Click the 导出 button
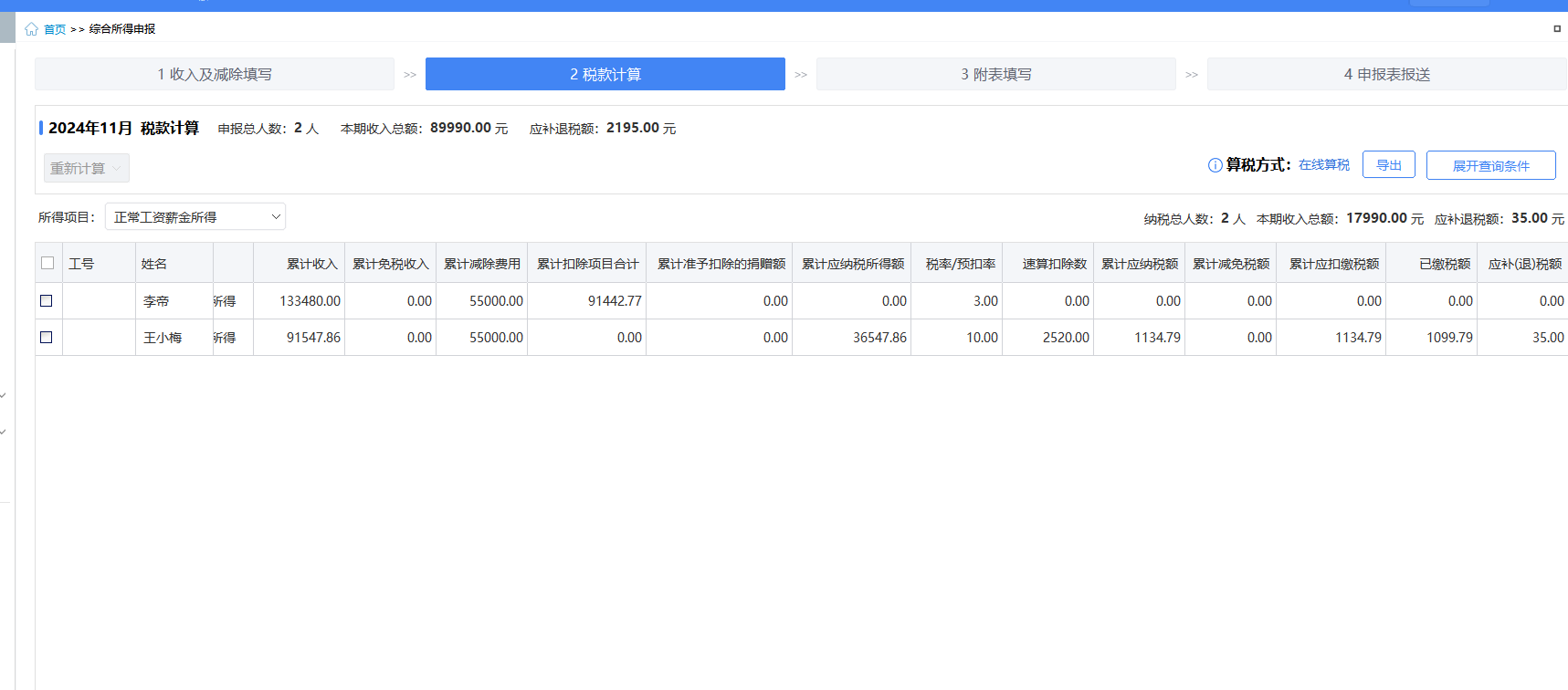The height and width of the screenshot is (690, 1568). tap(1389, 165)
